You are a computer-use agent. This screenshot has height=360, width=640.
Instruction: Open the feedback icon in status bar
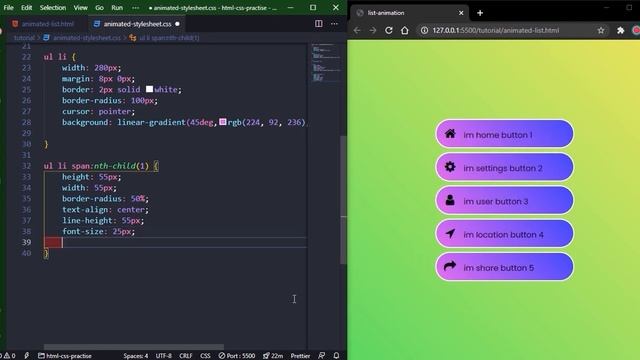[x=322, y=356]
